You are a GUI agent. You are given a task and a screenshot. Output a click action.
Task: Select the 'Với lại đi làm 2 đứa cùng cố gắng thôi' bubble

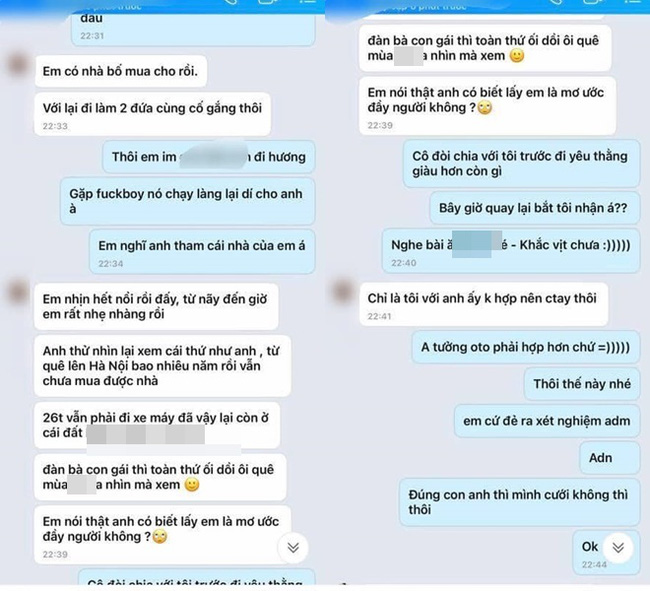[153, 114]
